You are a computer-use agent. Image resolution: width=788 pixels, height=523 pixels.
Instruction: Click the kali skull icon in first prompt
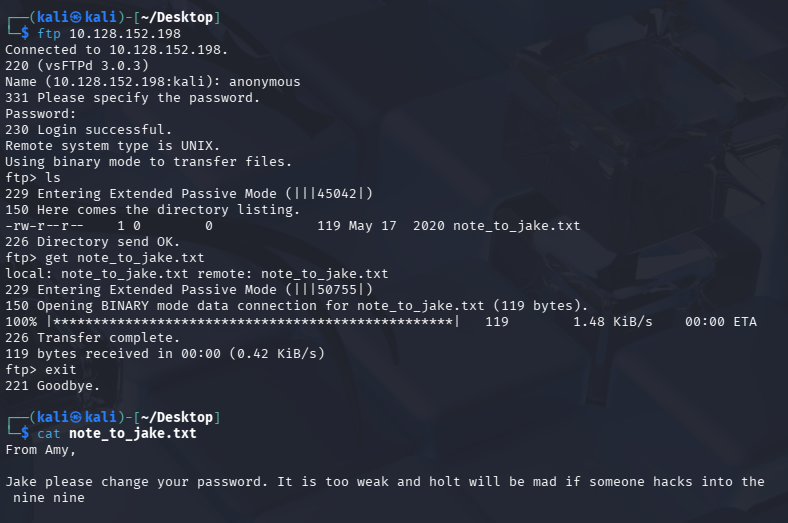pyautogui.click(x=76, y=18)
